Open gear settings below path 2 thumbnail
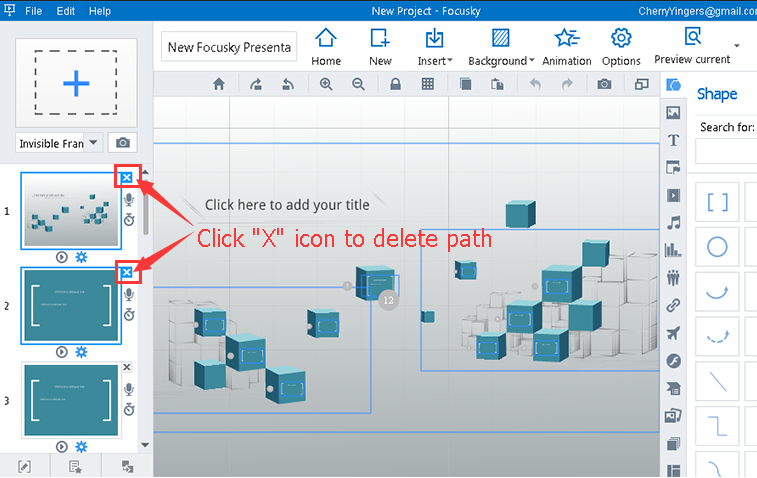 [81, 352]
